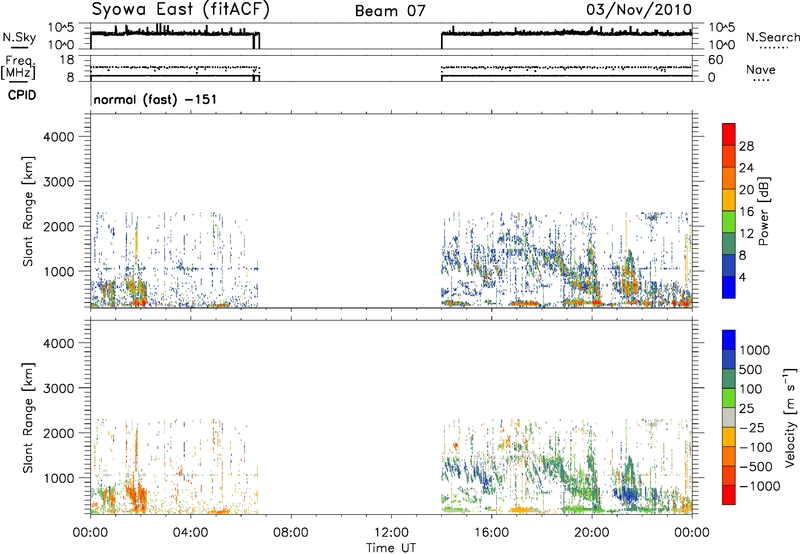Select the 'normal (fast) -151' CPID text
Image resolution: width=800 pixels, height=554 pixels.
[x=155, y=99]
